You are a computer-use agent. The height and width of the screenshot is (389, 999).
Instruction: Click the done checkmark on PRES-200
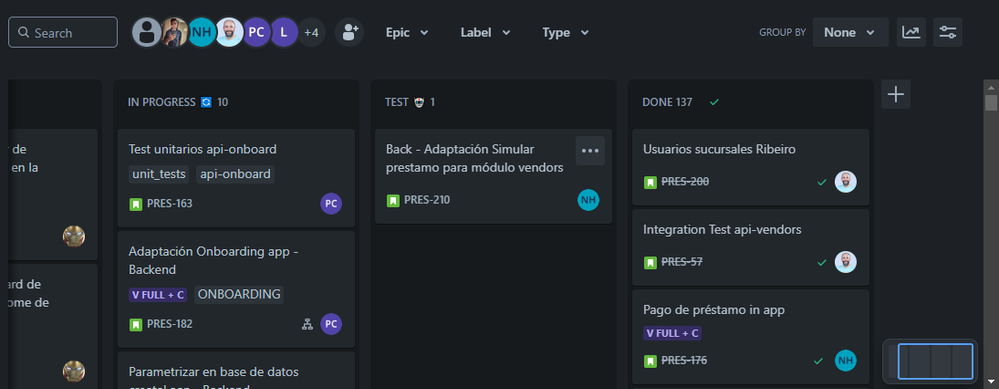point(822,183)
